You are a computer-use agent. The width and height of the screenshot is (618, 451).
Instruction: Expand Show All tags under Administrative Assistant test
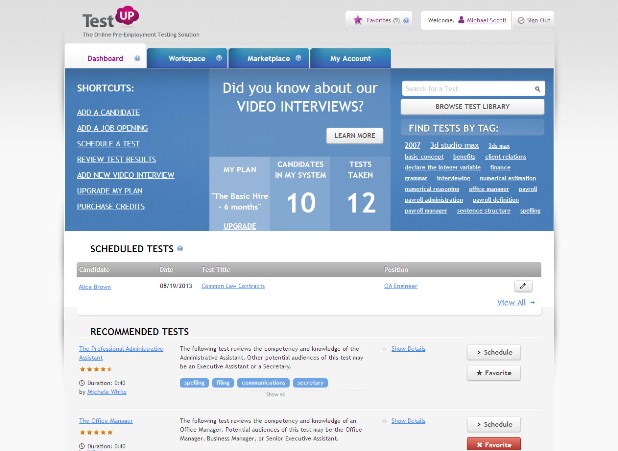coord(275,394)
